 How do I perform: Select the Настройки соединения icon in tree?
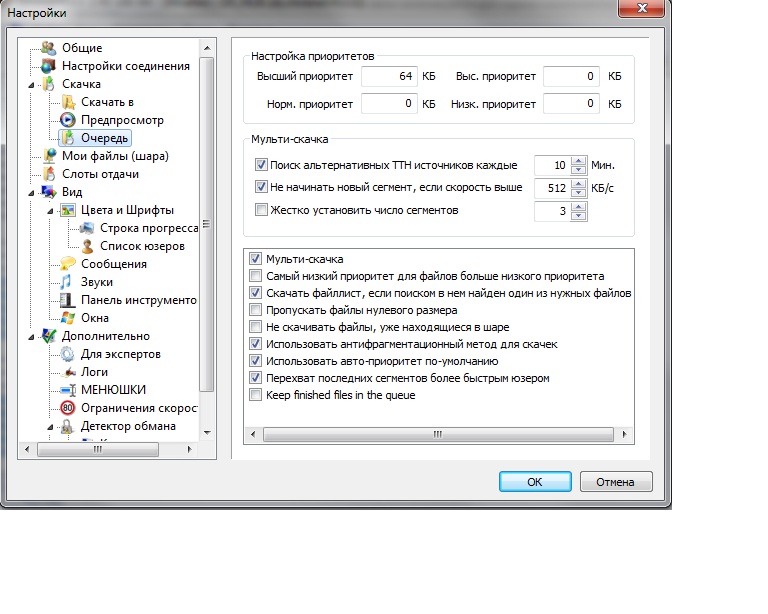coord(49,66)
